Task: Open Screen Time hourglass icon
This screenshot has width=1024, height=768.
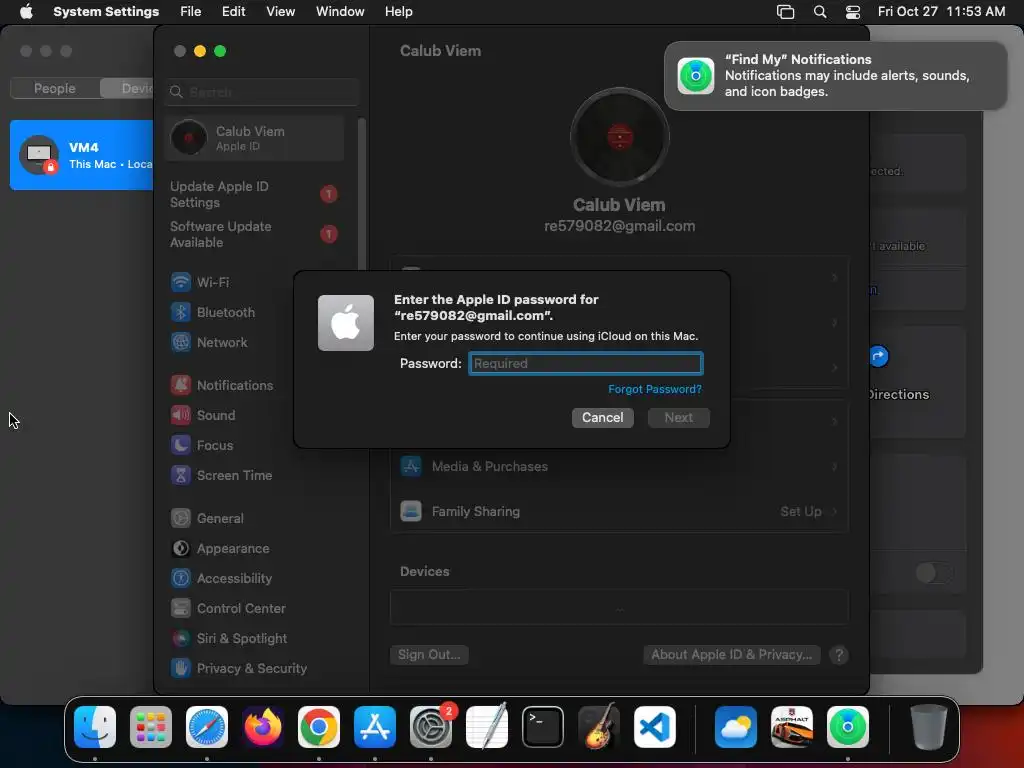Action: pos(181,475)
